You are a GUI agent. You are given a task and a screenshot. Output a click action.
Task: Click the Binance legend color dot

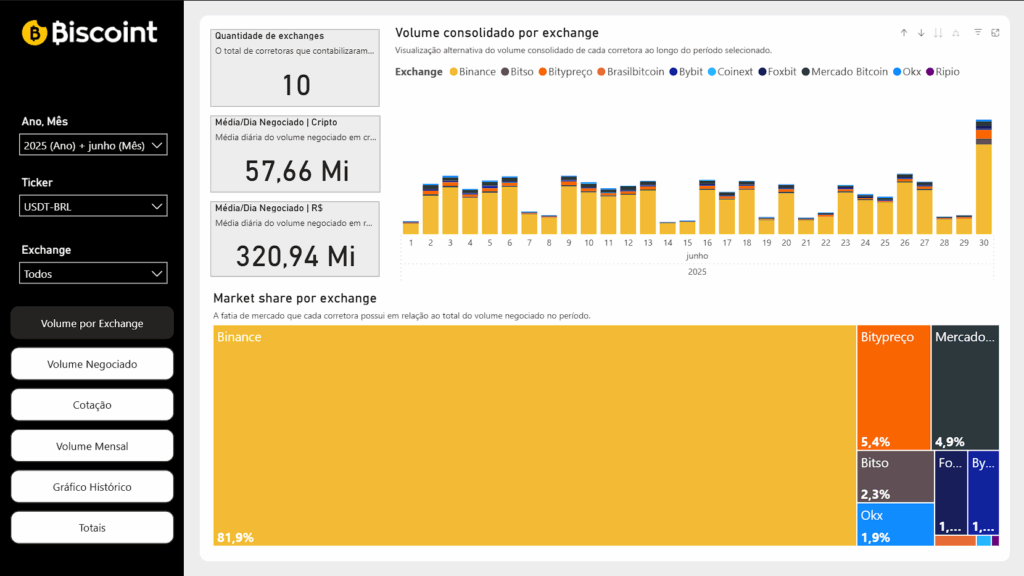point(453,72)
